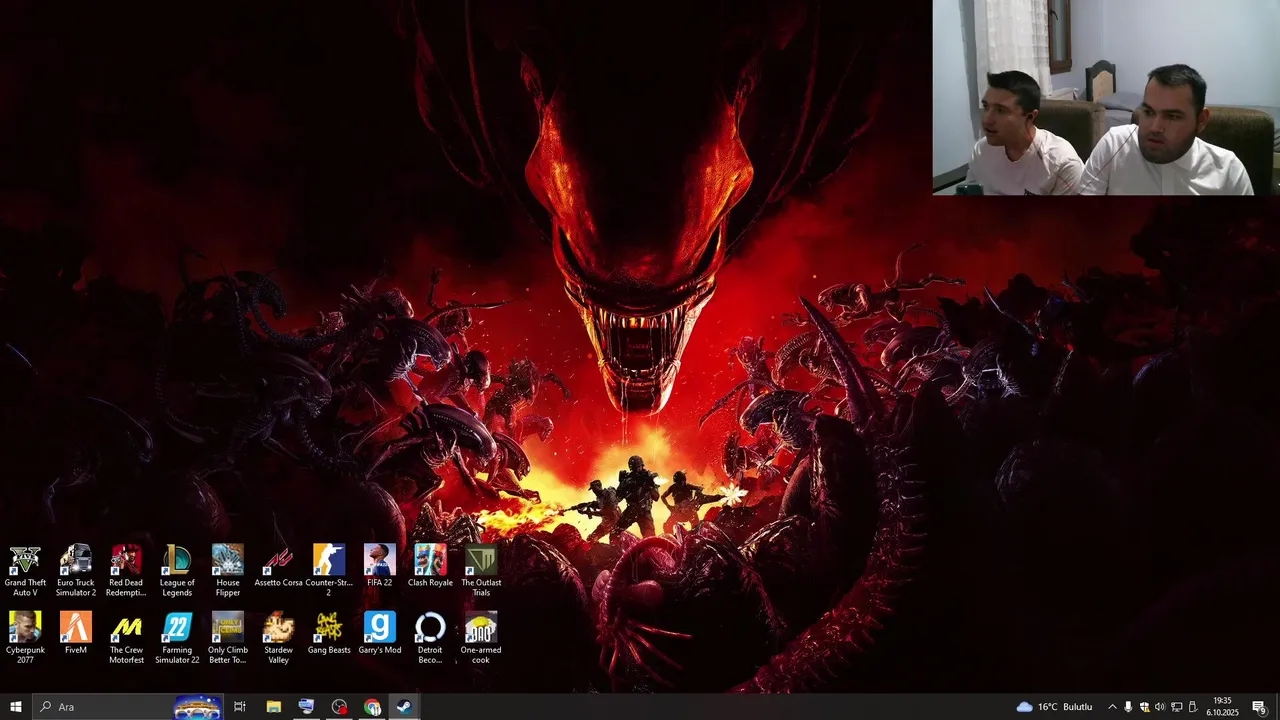This screenshot has height=720, width=1280.
Task: Select The Crew Motorfest icon
Action: tap(126, 638)
